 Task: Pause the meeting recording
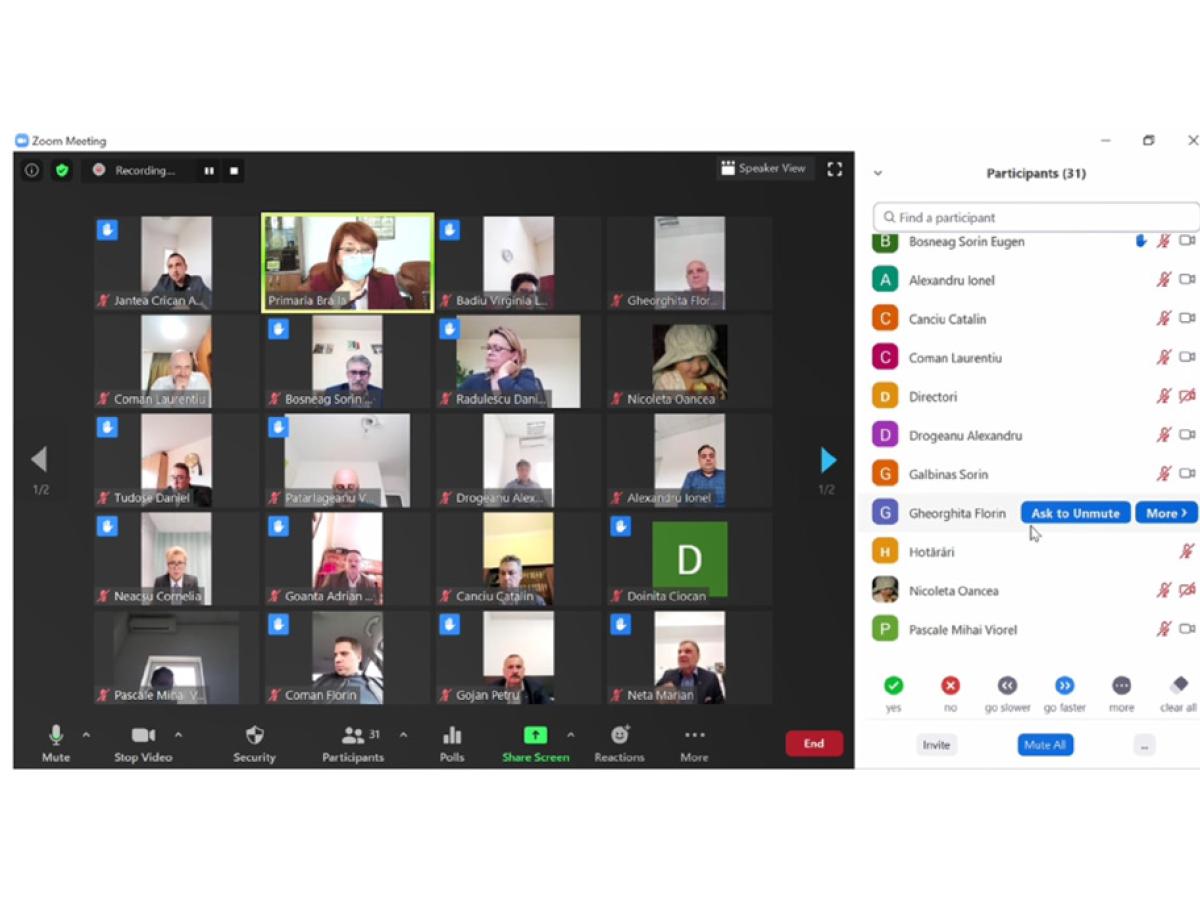[x=209, y=171]
